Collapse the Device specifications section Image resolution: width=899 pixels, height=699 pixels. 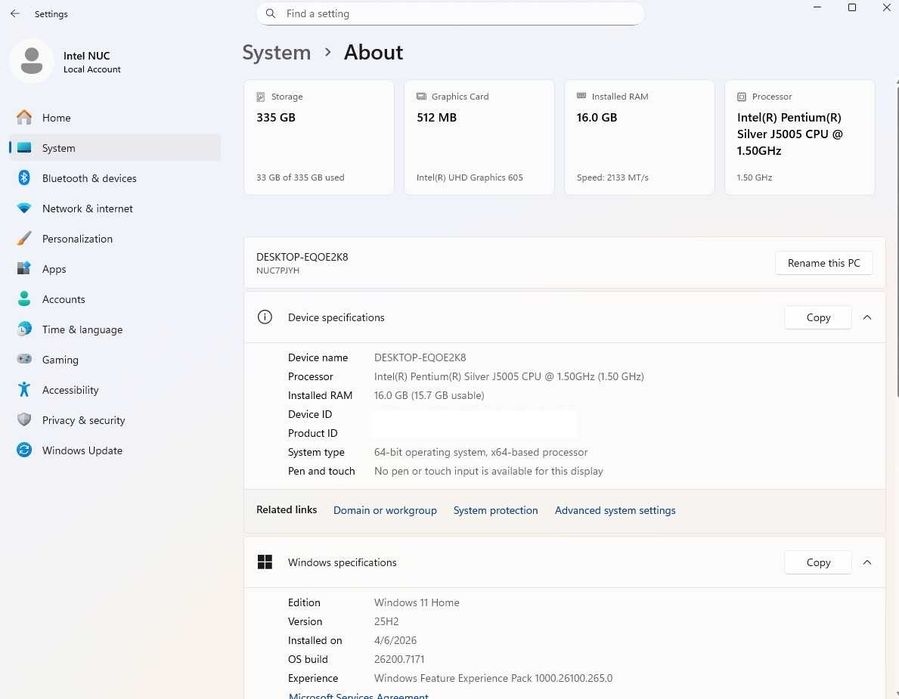coord(867,317)
